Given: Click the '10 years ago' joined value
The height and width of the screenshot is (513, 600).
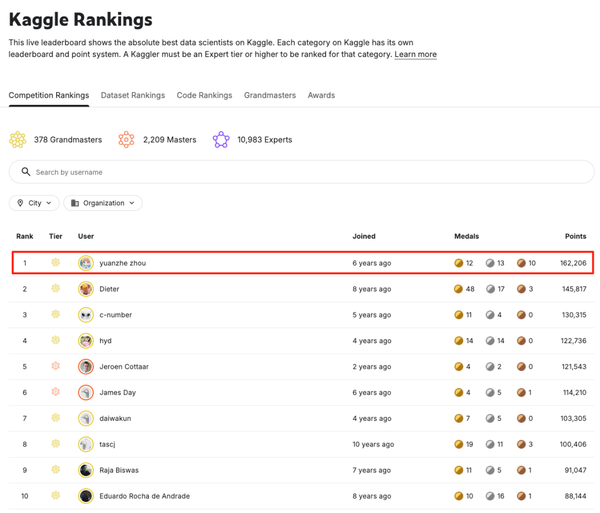Looking at the screenshot, I should click(373, 444).
